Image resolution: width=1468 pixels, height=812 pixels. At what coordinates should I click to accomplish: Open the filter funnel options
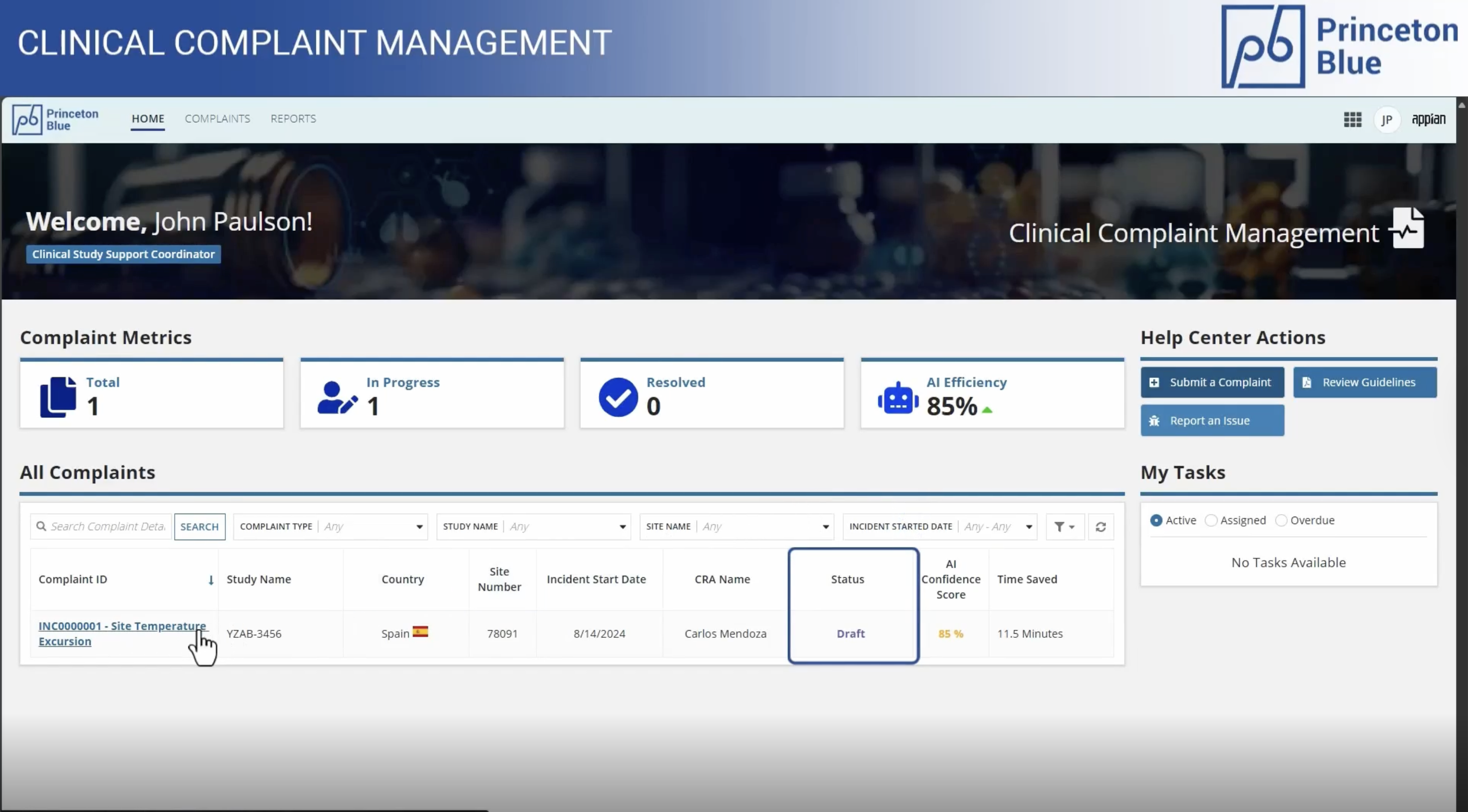(x=1064, y=527)
